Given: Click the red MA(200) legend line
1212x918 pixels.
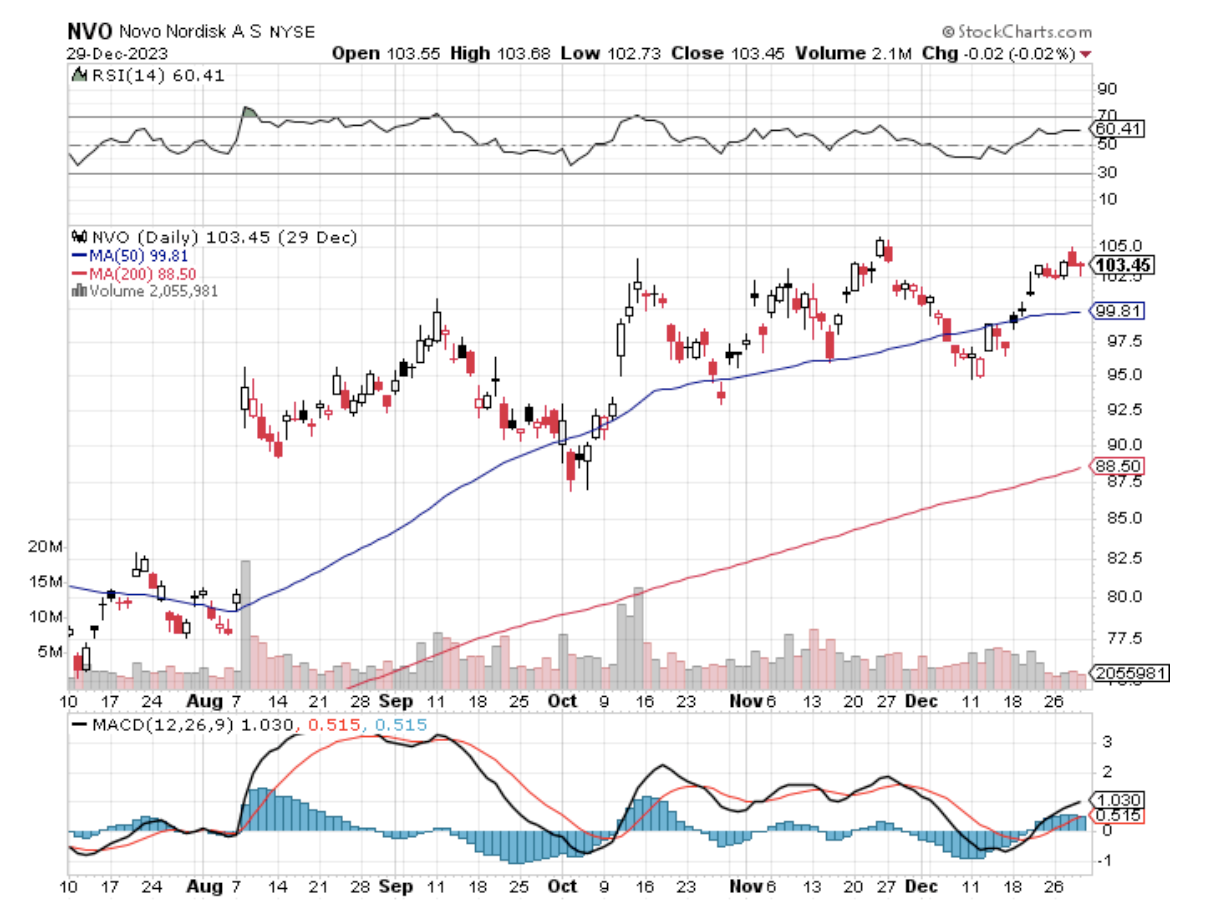Looking at the screenshot, I should [x=77, y=273].
